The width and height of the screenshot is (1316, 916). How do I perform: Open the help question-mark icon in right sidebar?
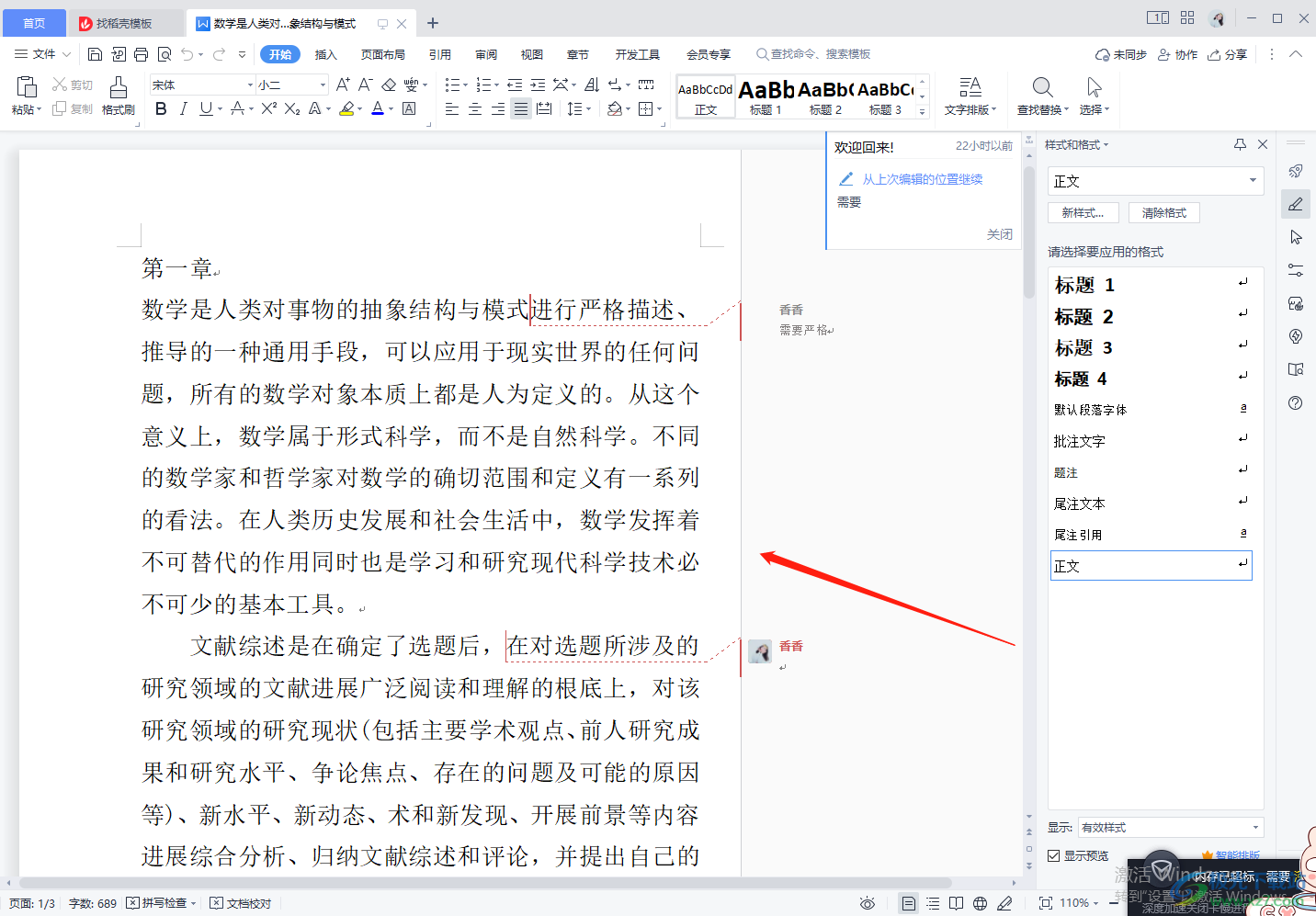1296,402
